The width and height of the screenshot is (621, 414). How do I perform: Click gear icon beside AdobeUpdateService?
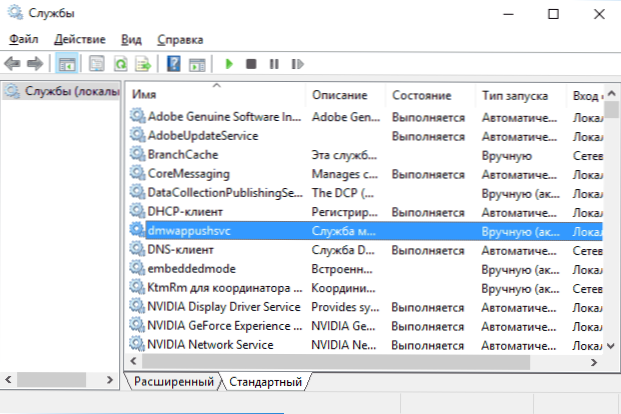pyautogui.click(x=137, y=135)
